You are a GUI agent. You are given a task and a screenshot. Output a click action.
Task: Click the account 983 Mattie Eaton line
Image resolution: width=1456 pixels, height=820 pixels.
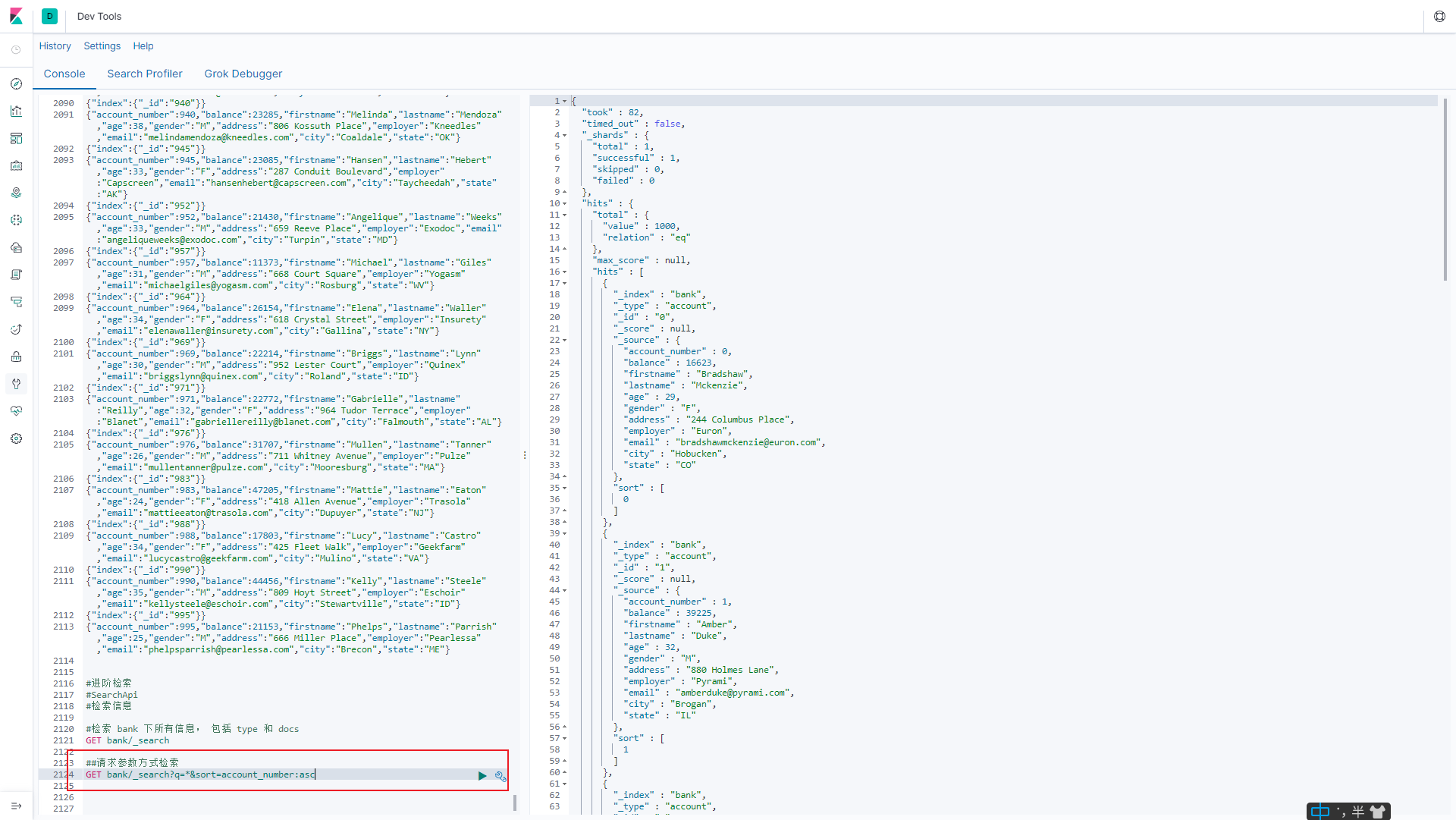pyautogui.click(x=287, y=501)
